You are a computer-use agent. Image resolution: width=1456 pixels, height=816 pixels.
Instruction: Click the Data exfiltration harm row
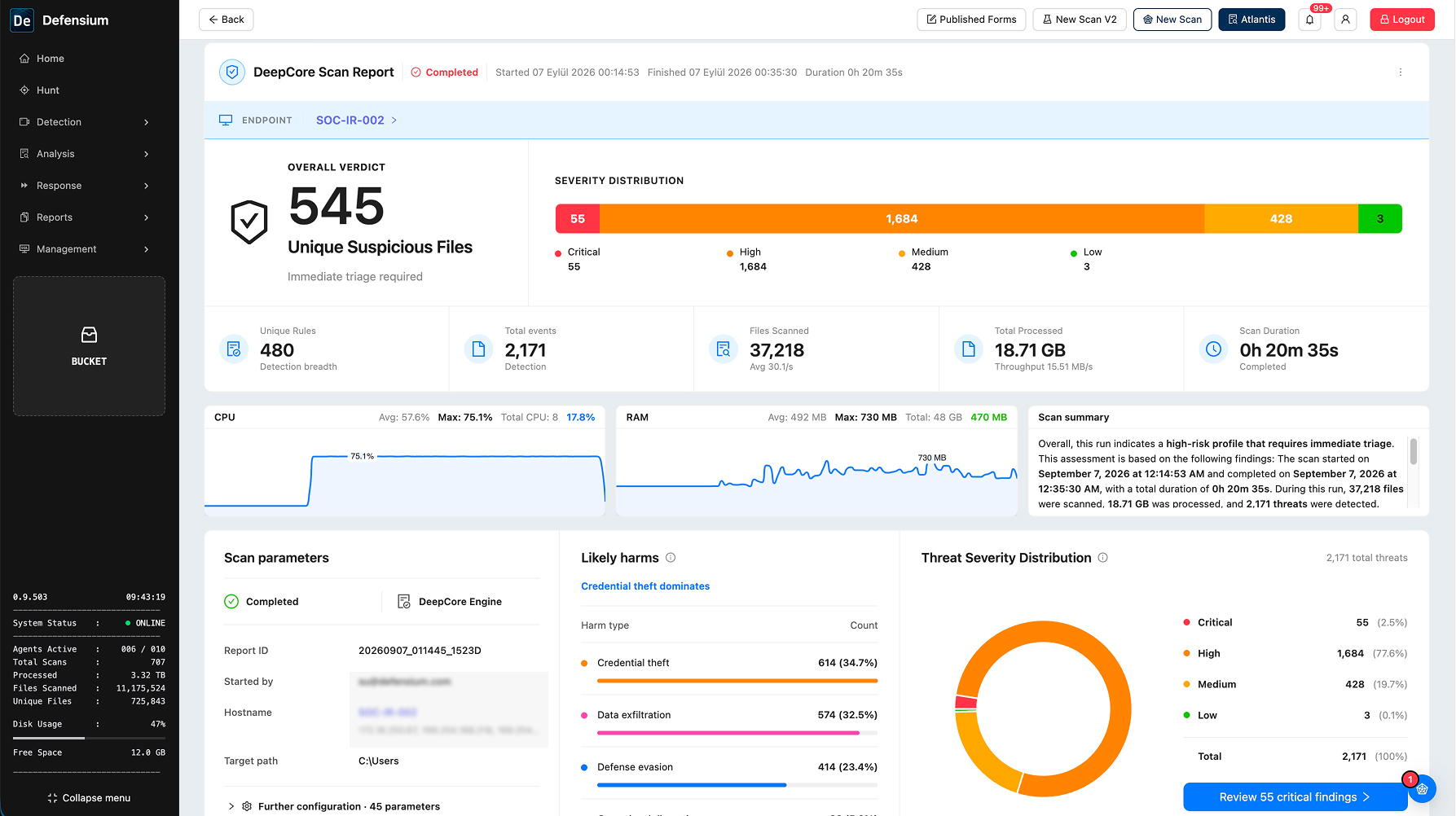click(729, 721)
